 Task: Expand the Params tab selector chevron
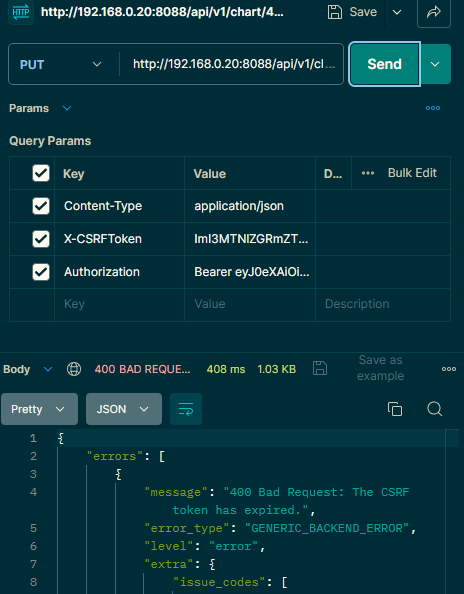tap(67, 108)
